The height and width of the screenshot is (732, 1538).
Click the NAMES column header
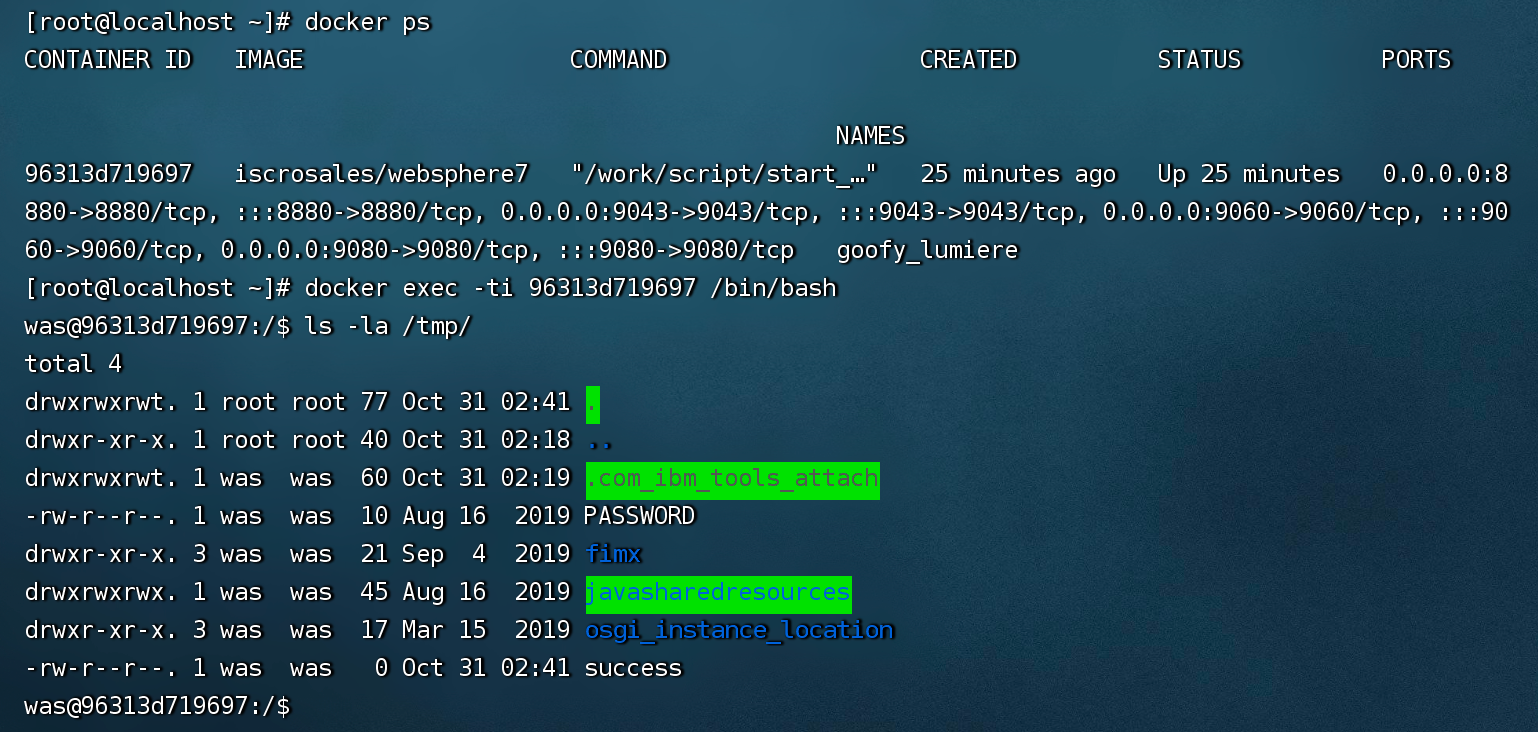click(x=869, y=136)
